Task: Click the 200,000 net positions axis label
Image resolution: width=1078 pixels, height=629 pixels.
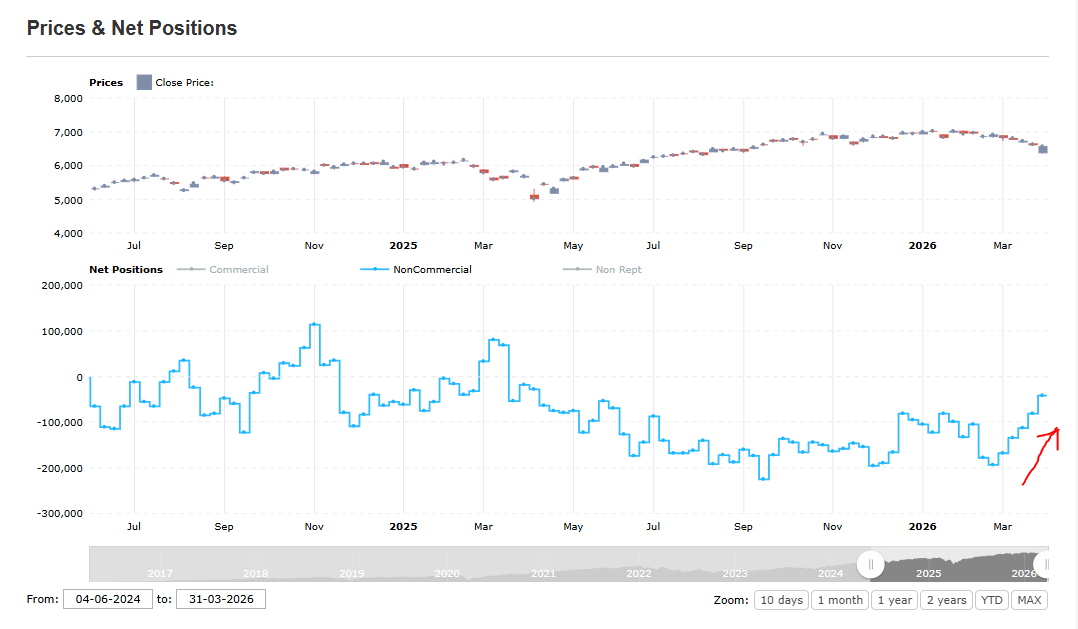Action: pos(62,285)
